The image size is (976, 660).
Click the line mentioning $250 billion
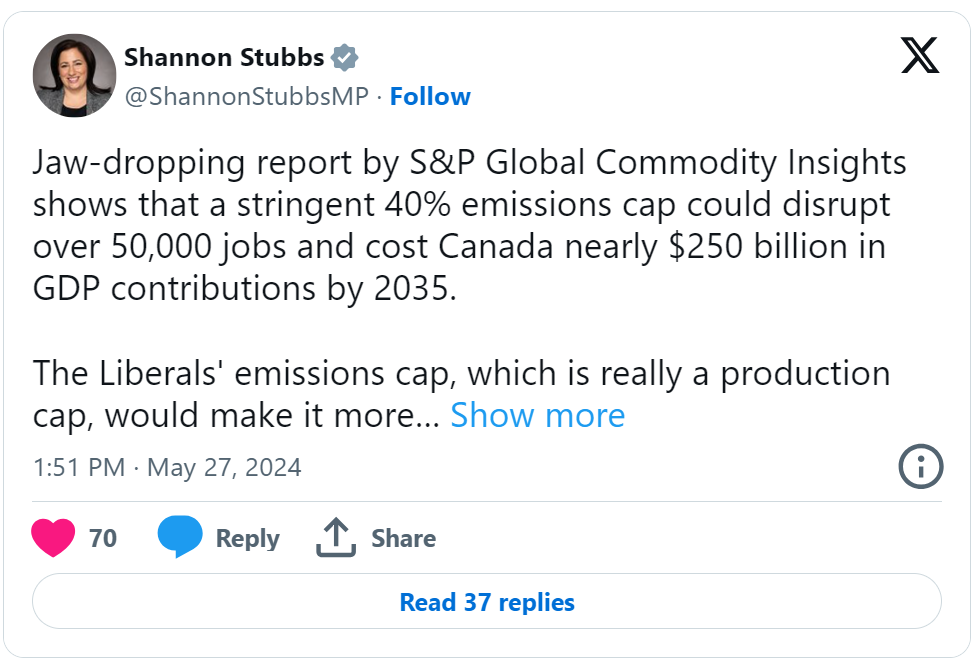pyautogui.click(x=459, y=247)
